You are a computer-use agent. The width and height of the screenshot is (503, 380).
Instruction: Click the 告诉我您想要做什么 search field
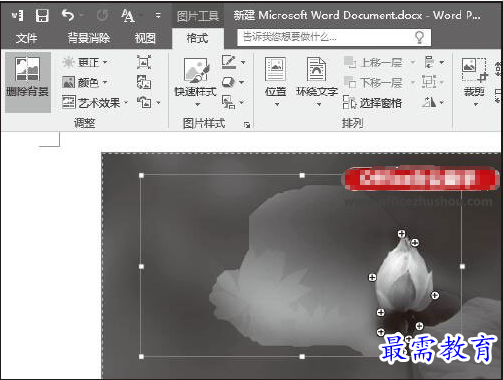pos(334,37)
